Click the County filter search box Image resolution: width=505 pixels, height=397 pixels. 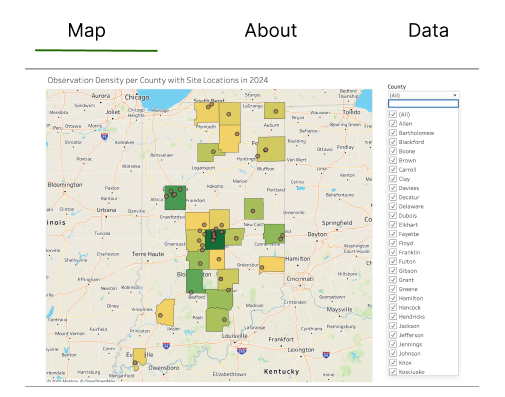[x=423, y=104]
